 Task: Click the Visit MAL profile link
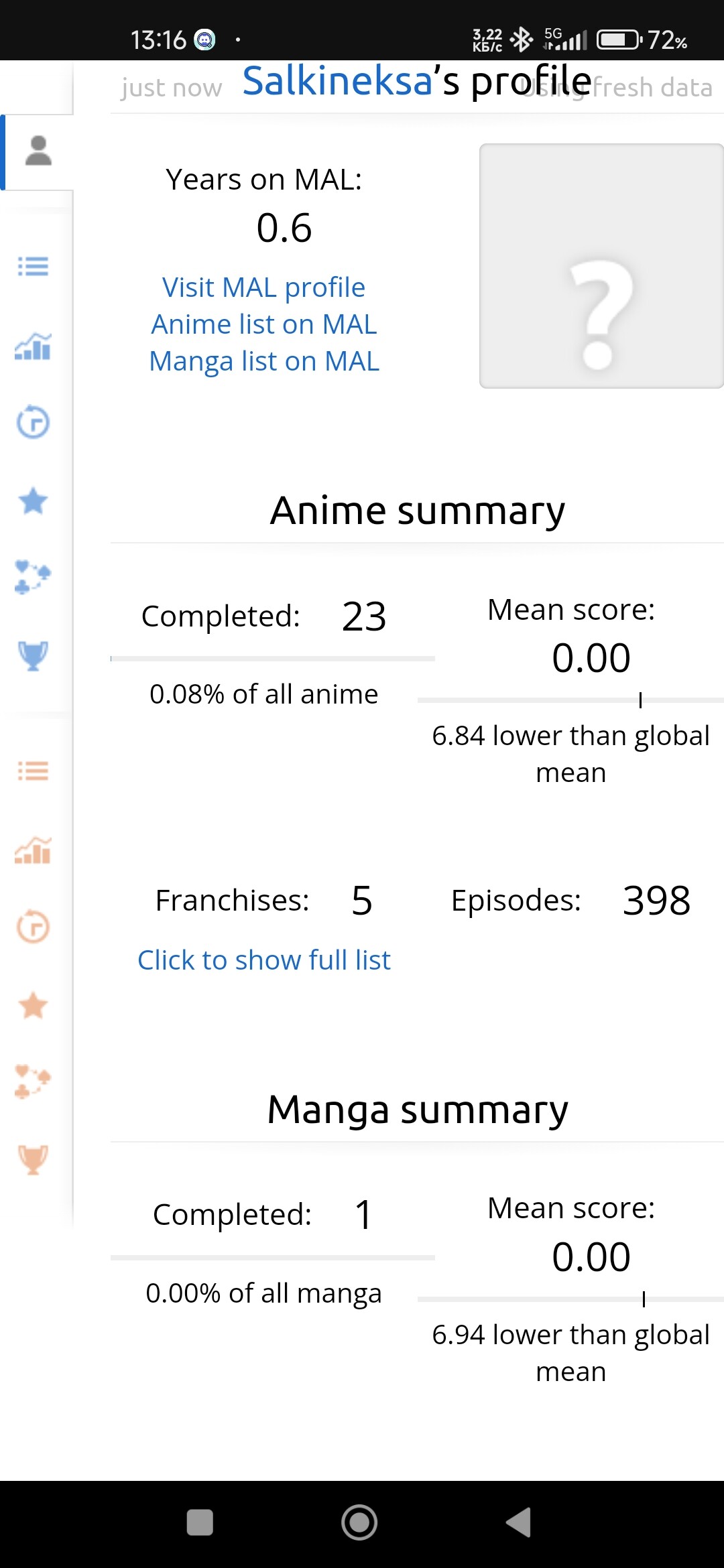(263, 287)
